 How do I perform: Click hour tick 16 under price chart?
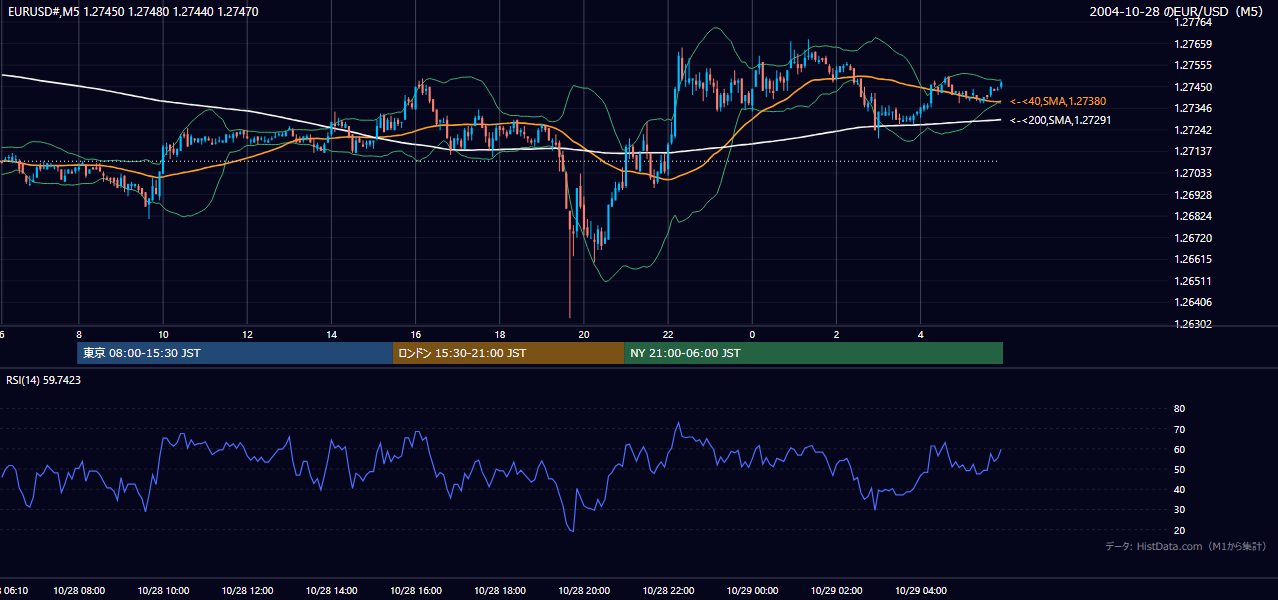pyautogui.click(x=416, y=335)
